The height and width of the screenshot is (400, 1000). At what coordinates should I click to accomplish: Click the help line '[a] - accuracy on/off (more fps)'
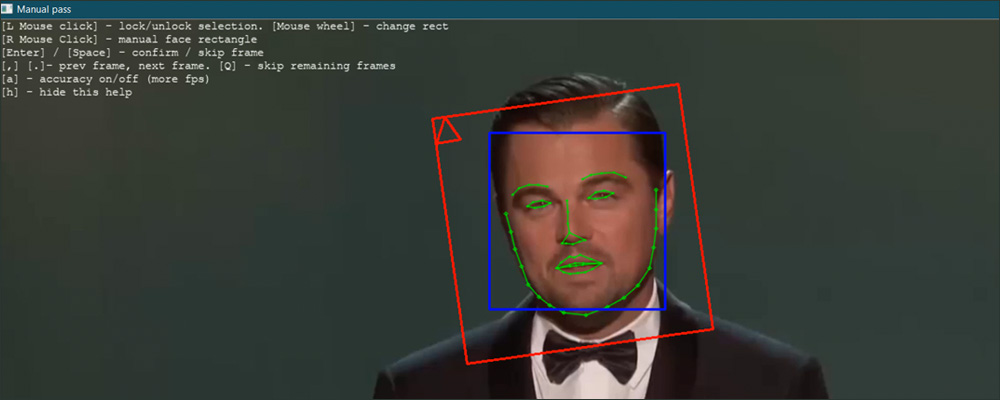[x=106, y=79]
